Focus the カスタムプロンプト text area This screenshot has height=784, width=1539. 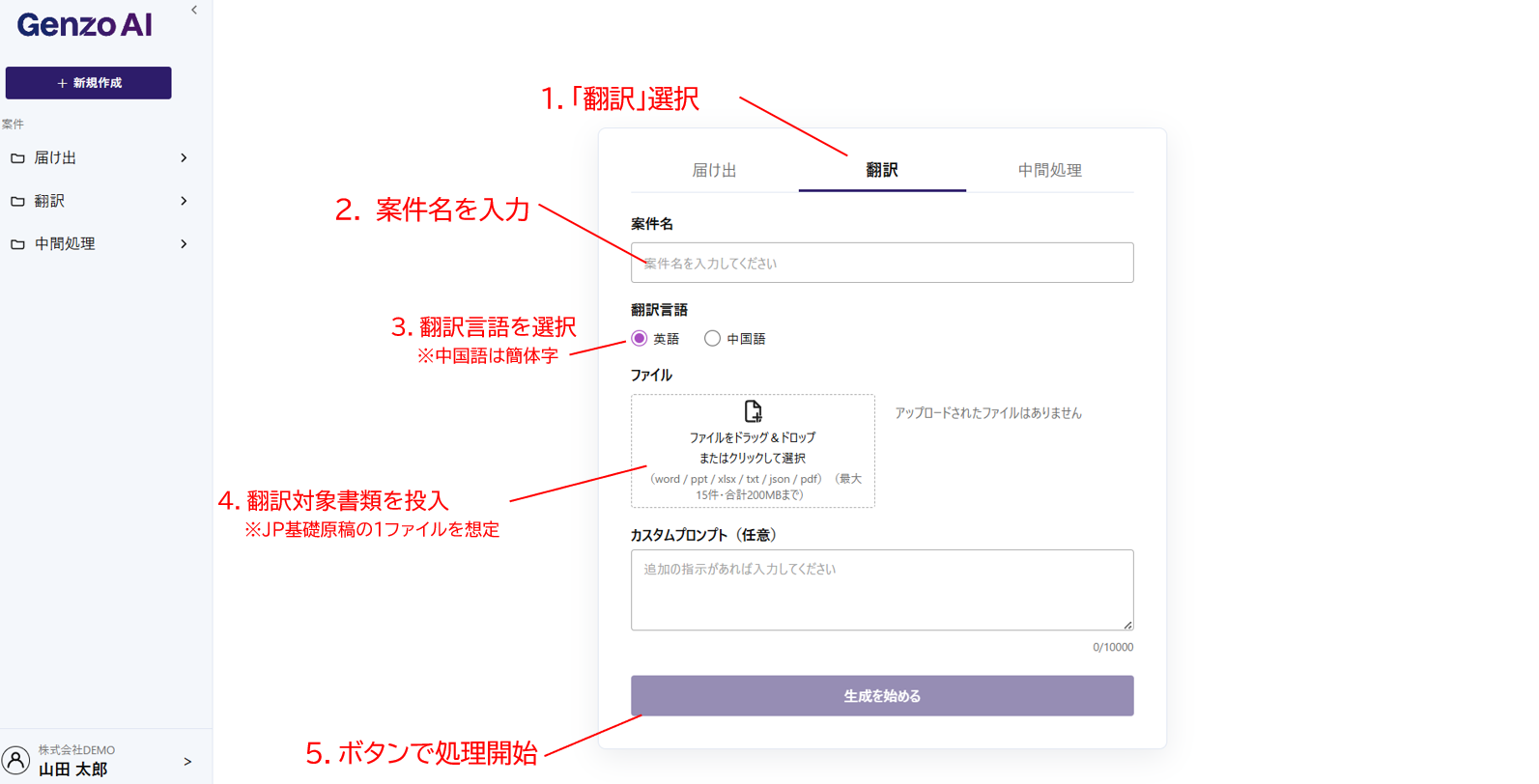click(x=882, y=590)
